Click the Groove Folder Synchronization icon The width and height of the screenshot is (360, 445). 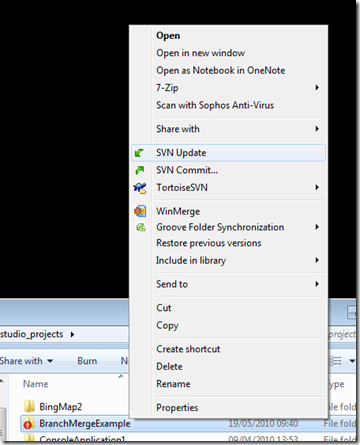[x=141, y=227]
